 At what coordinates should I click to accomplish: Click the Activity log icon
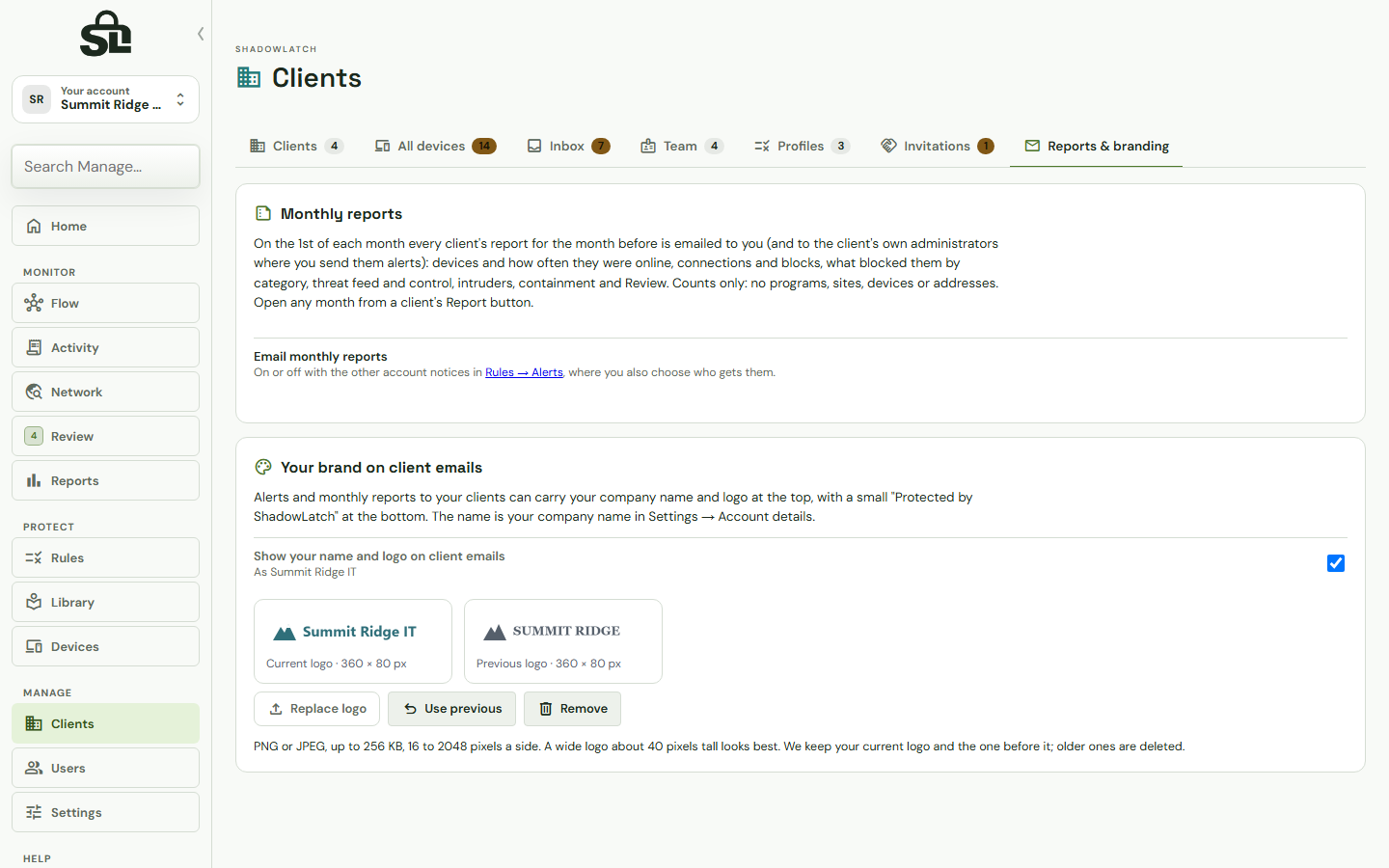point(34,347)
